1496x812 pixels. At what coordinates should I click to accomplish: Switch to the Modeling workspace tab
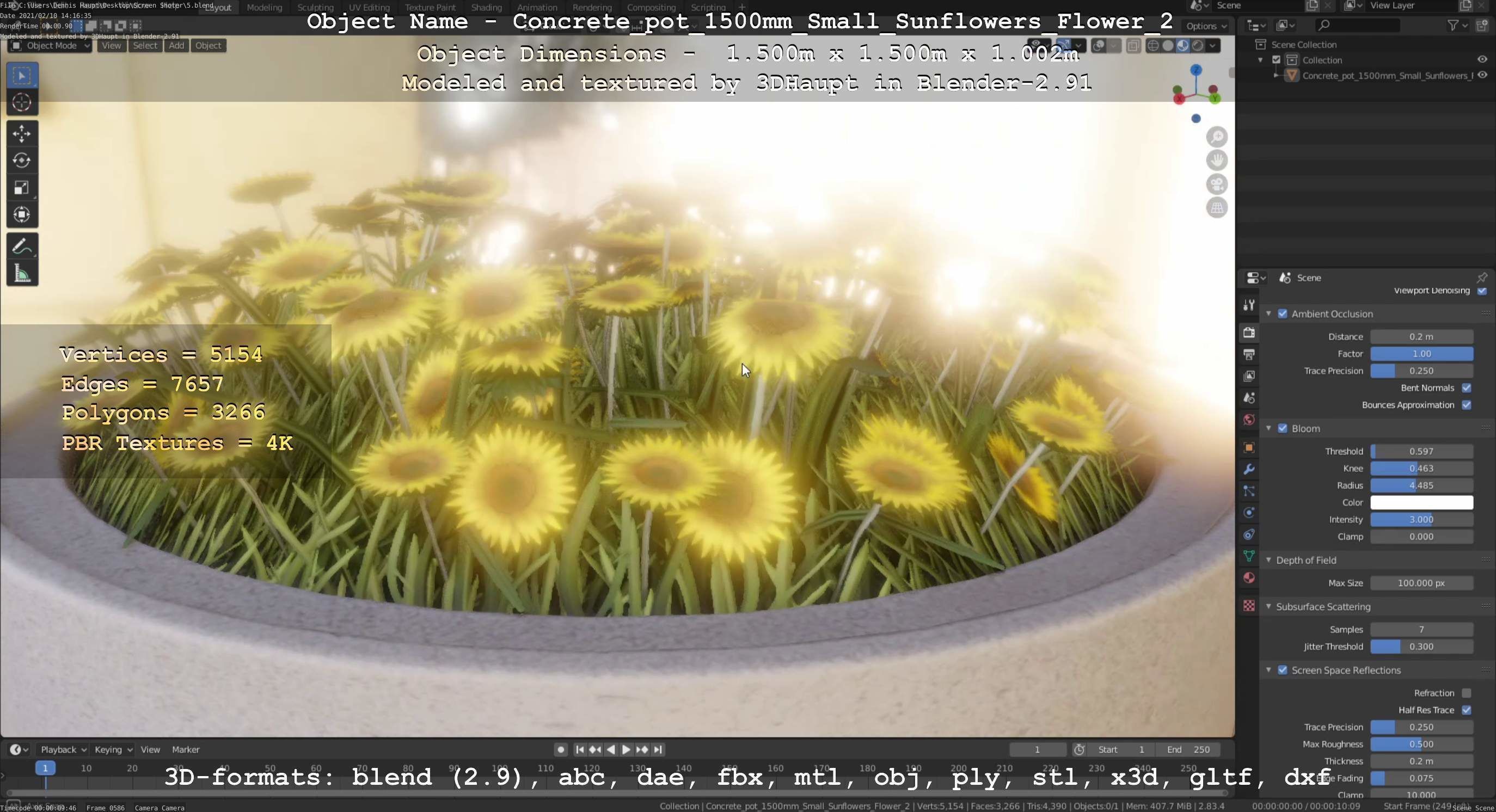[x=264, y=8]
